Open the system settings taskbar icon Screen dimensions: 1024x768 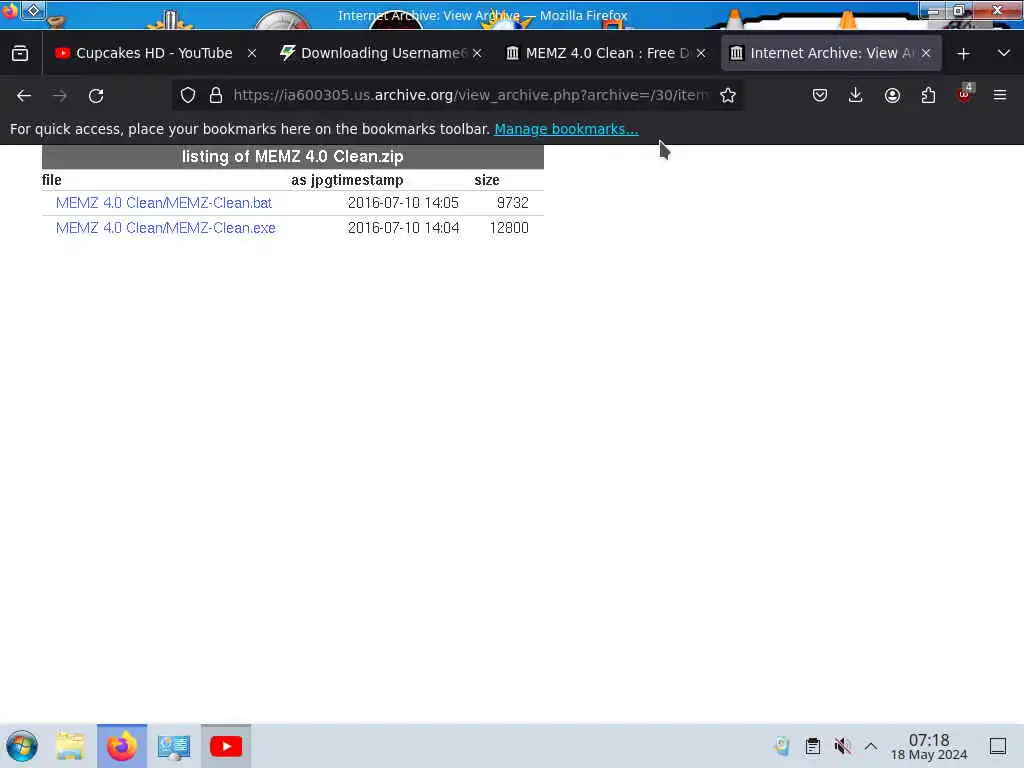tap(174, 746)
